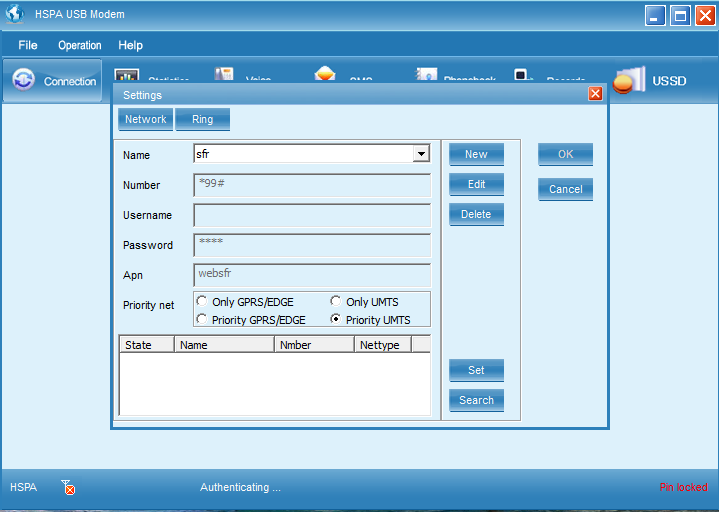This screenshot has width=719, height=512.
Task: Click the Search networks button
Action: (476, 400)
